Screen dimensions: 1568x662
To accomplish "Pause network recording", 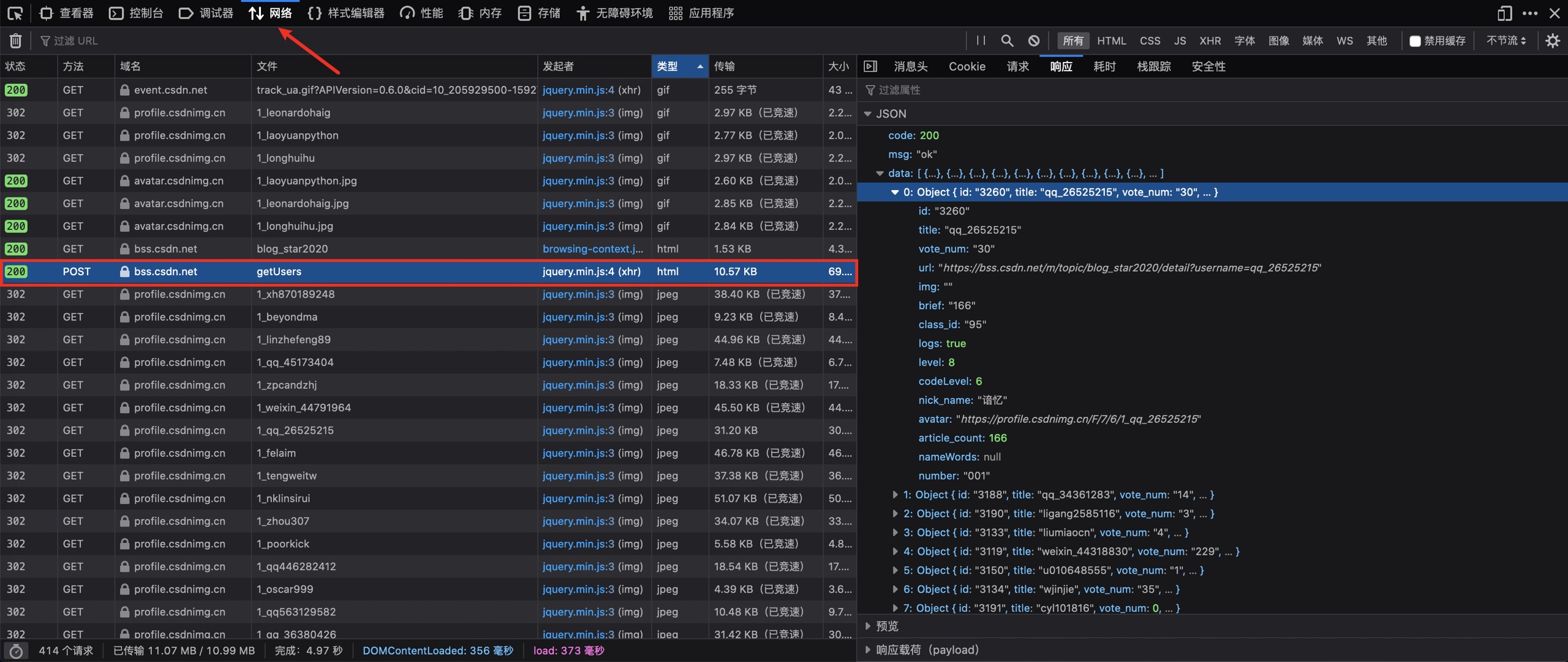I will pyautogui.click(x=981, y=40).
